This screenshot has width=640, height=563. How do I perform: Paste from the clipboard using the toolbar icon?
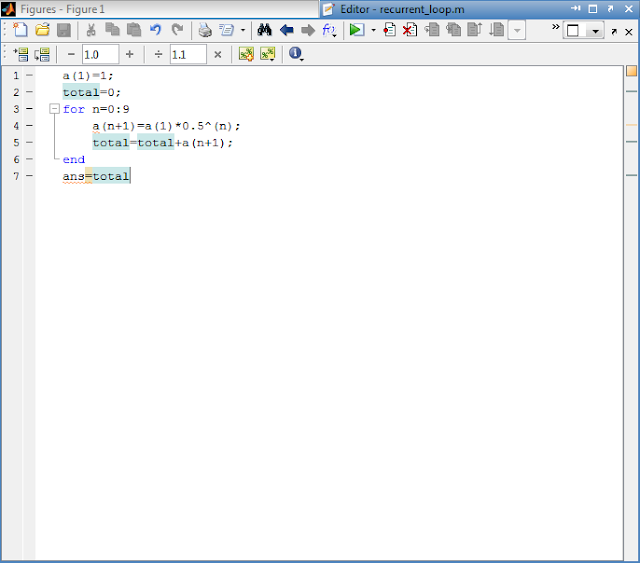click(134, 30)
